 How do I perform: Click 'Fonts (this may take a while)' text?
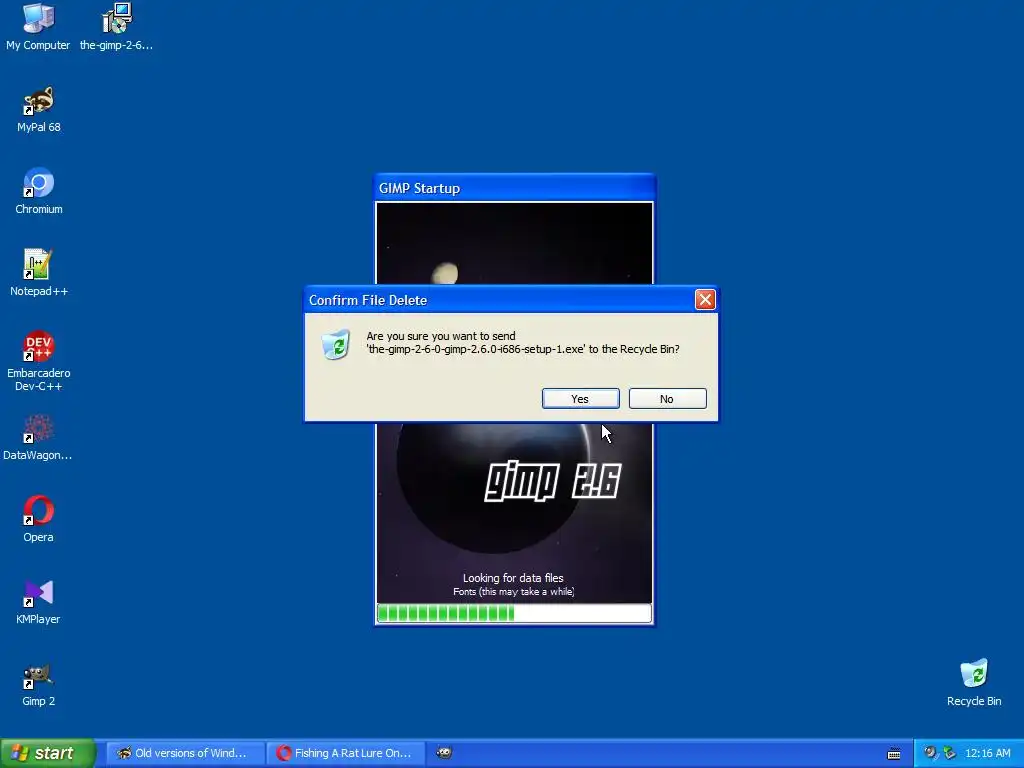click(514, 592)
